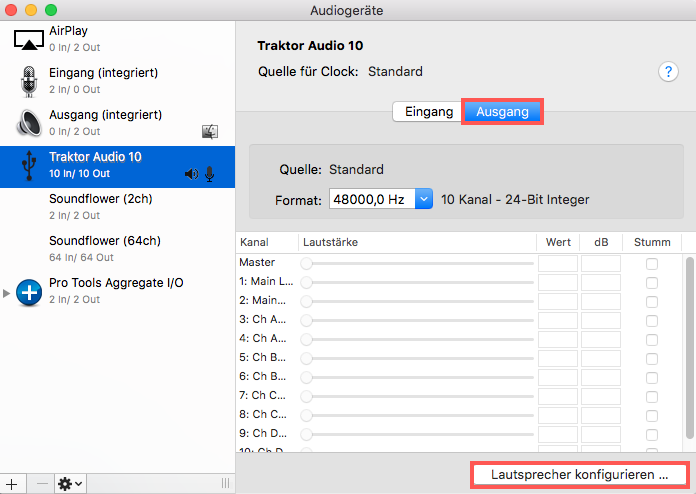Click the default output speaker icon on Traktor row

tap(191, 174)
